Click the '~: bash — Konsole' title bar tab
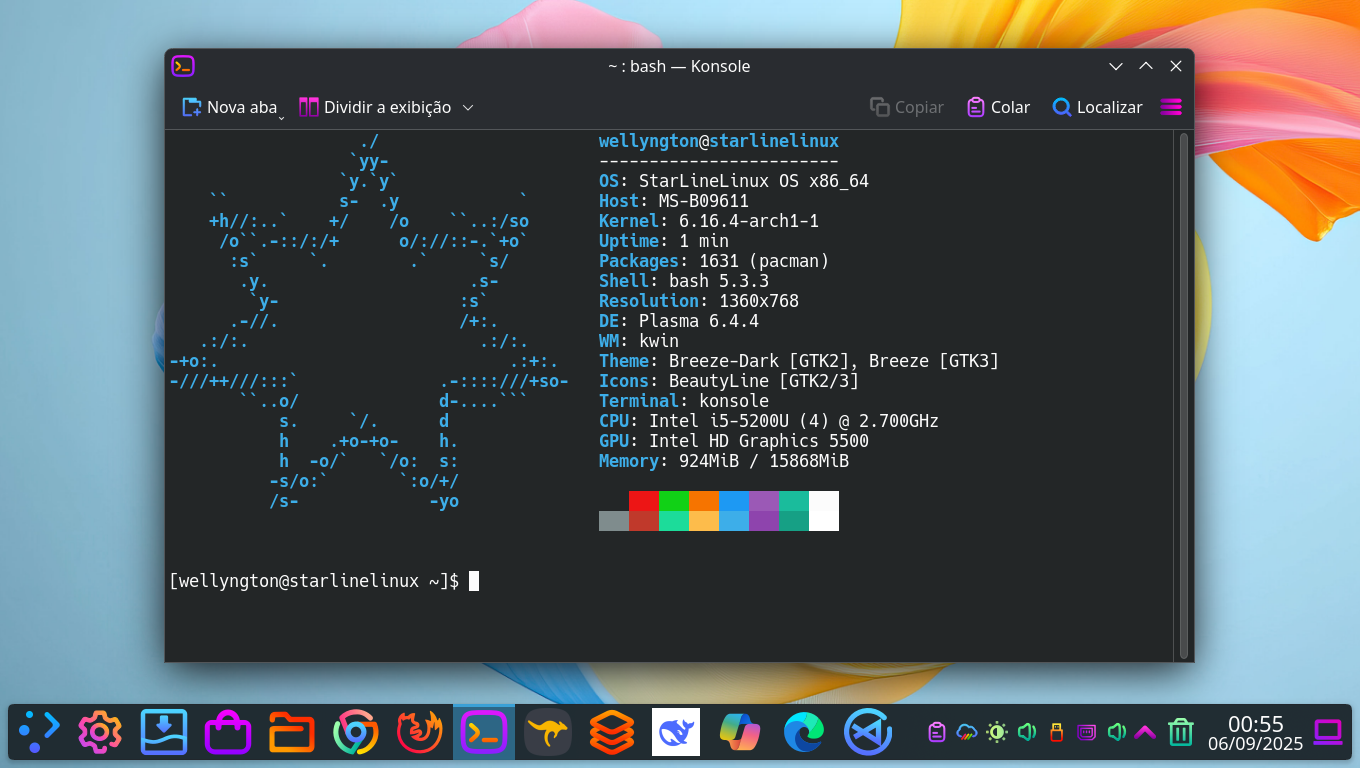Screen dimensions: 1360x768 pos(679,66)
